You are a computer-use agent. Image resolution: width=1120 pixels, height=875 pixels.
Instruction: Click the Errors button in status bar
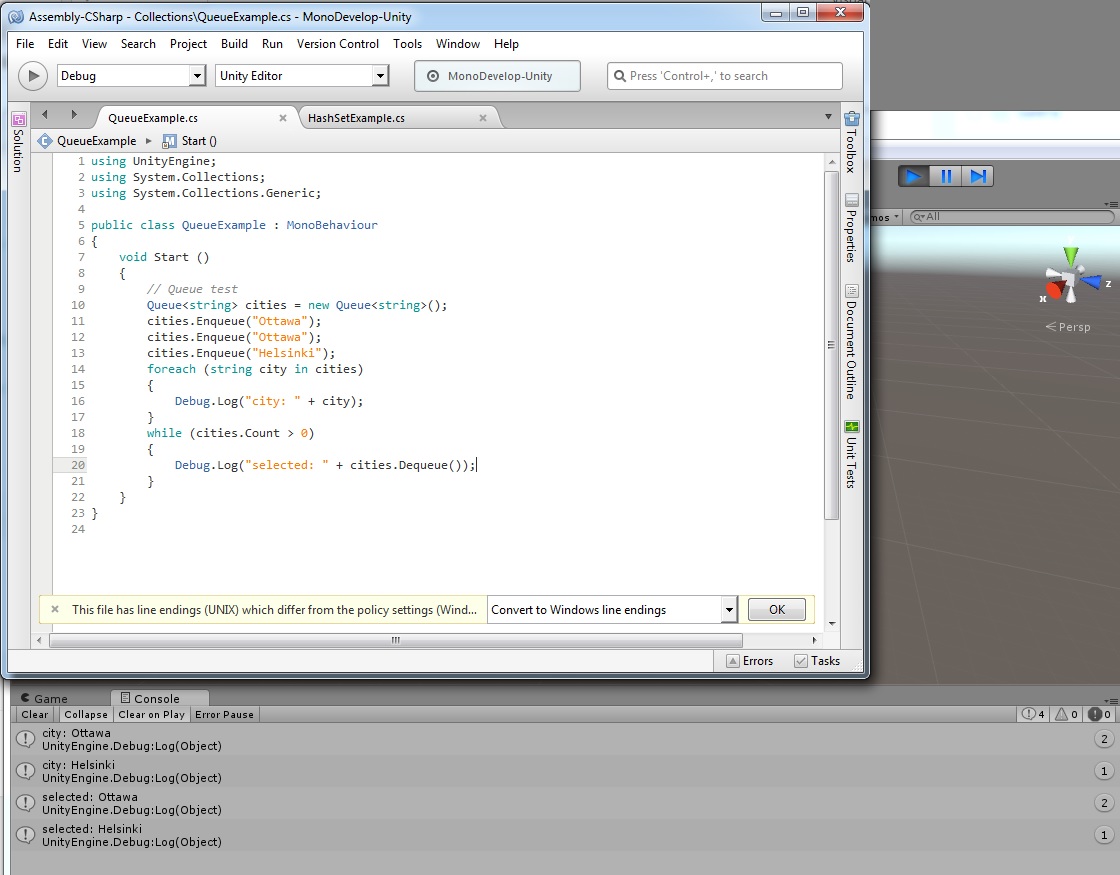(x=749, y=661)
